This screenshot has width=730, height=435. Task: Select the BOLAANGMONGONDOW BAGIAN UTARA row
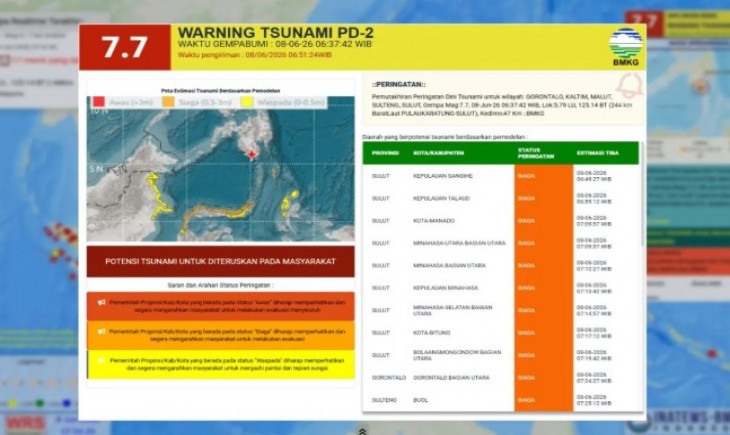pyautogui.click(x=501, y=355)
